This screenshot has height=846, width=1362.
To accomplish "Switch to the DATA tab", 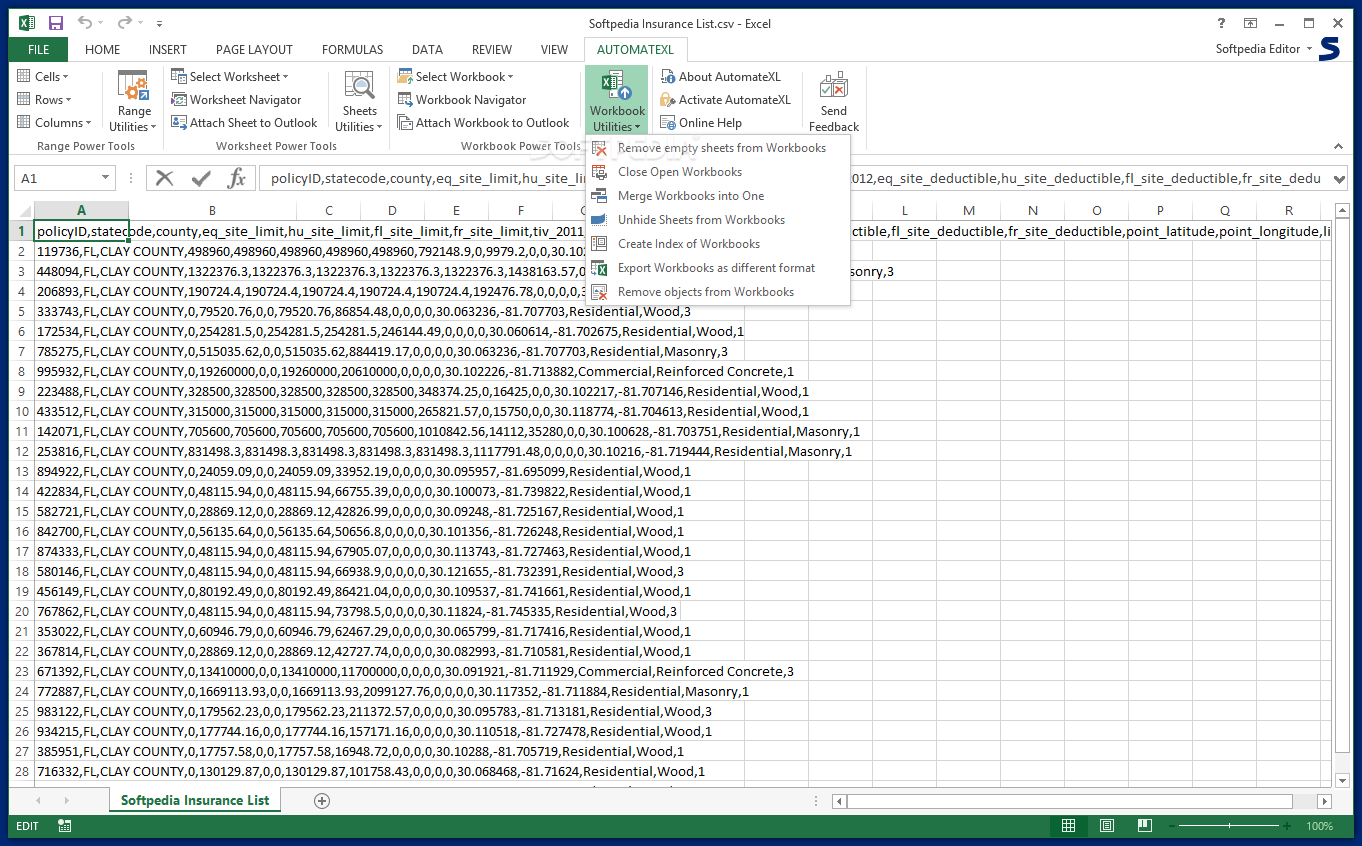I will pyautogui.click(x=427, y=50).
